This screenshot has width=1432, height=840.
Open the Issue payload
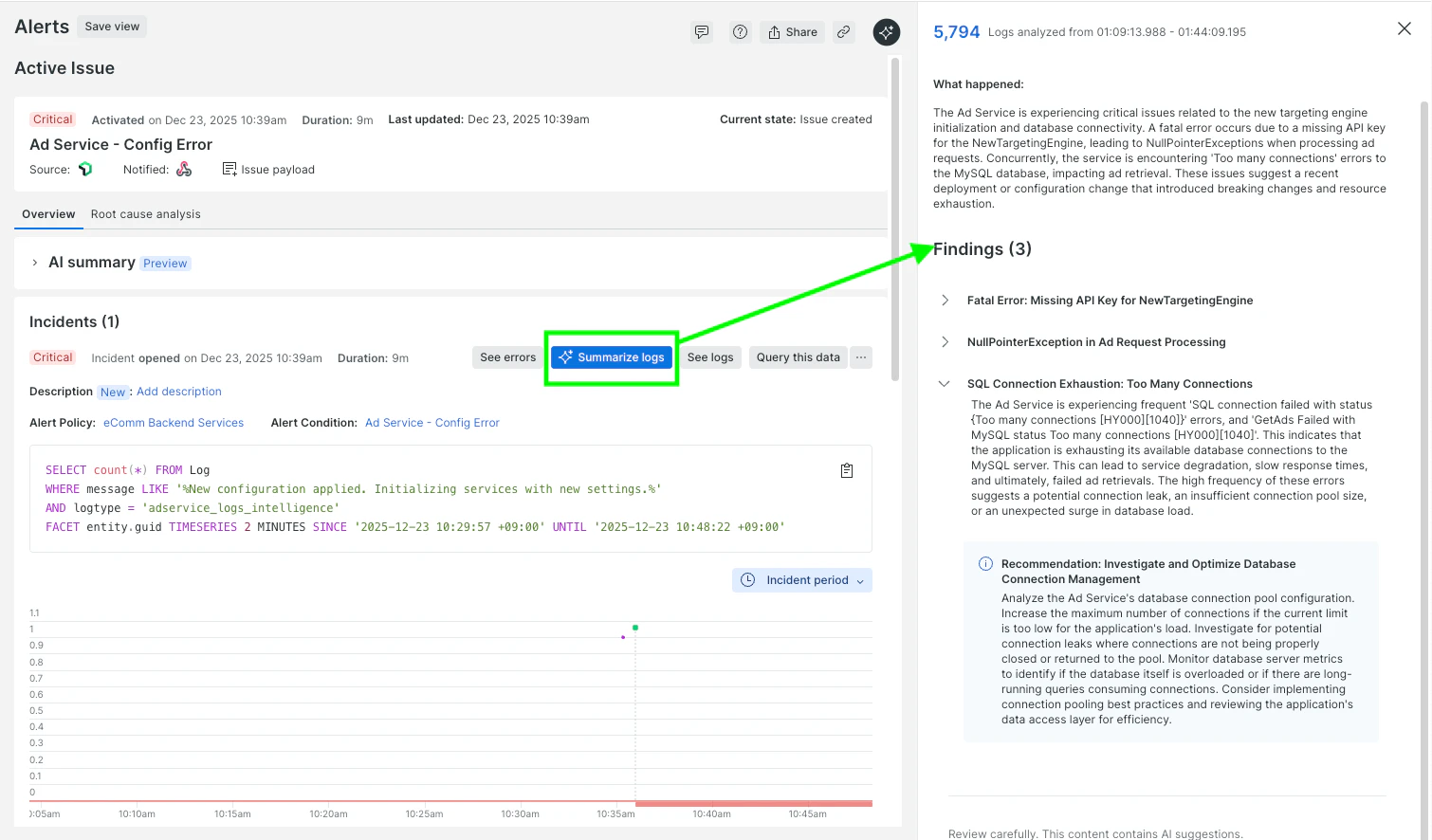tap(268, 169)
